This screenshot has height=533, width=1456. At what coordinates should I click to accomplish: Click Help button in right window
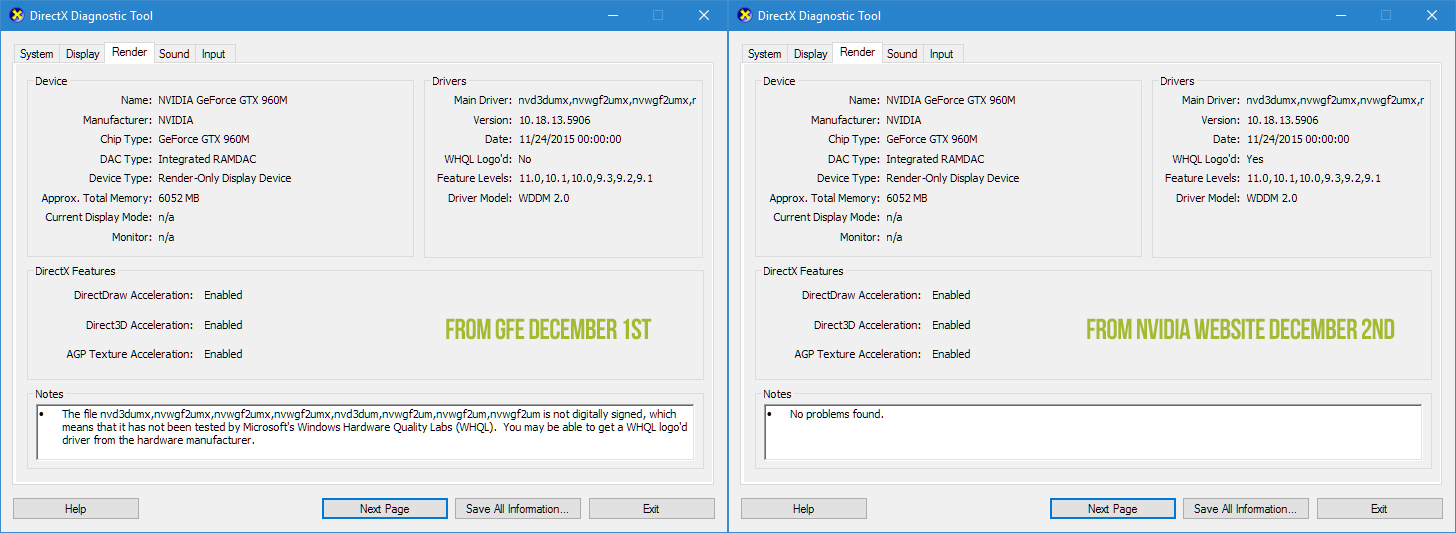(x=804, y=509)
